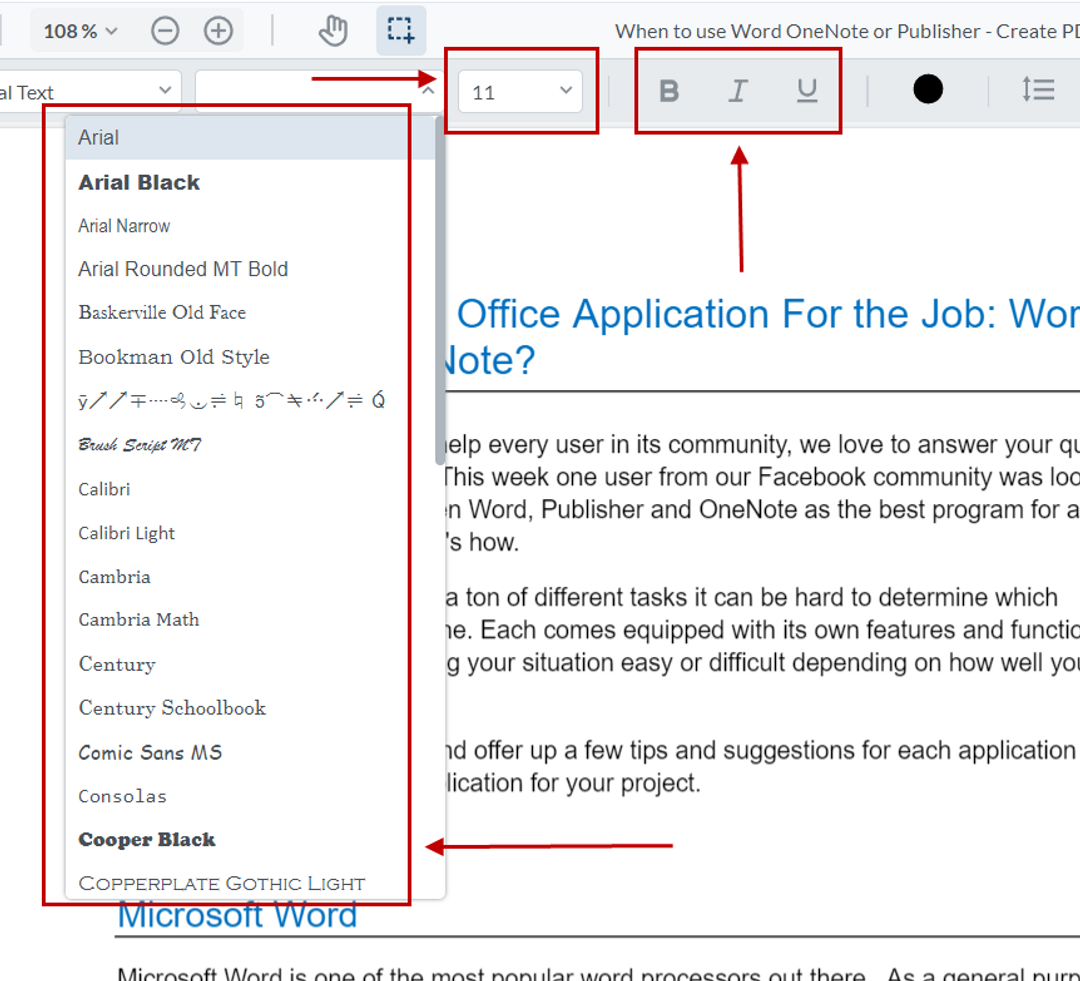This screenshot has width=1080, height=981.
Task: Open the 108% zoom level dropdown
Action: (81, 31)
